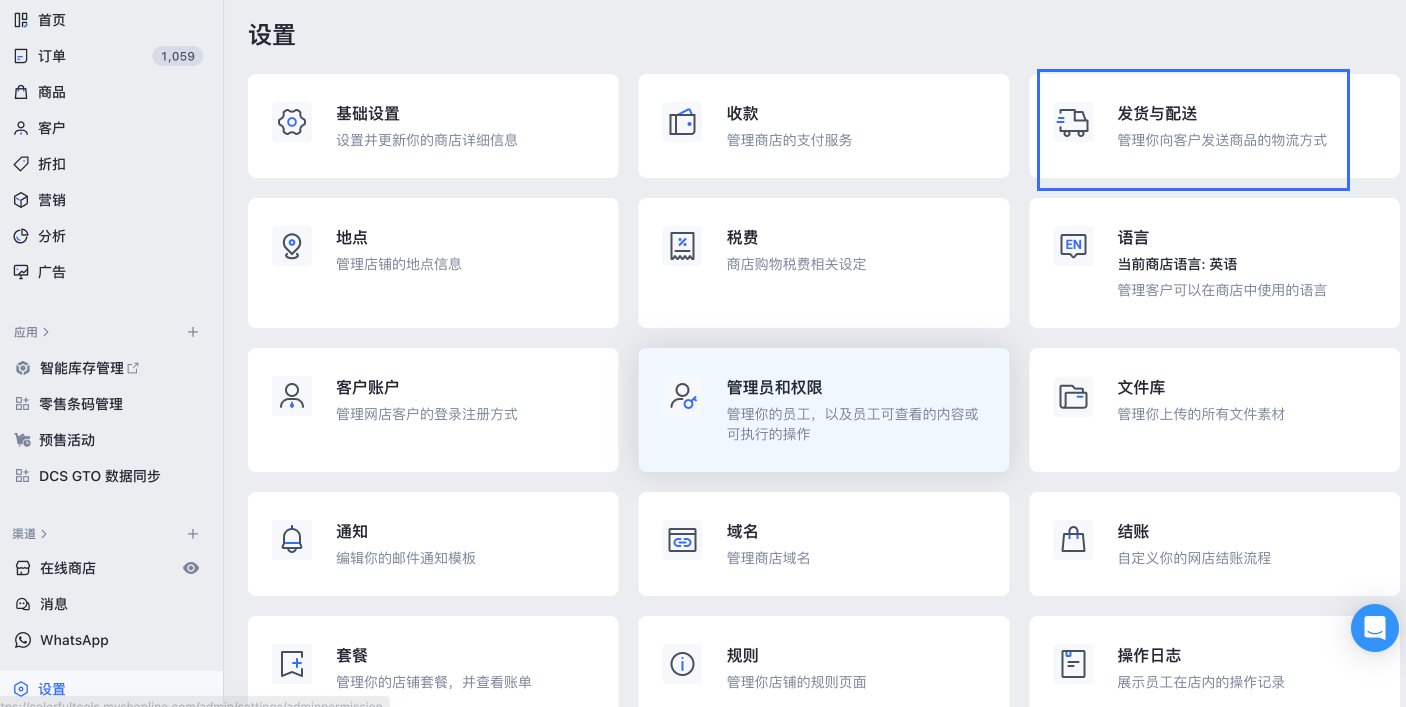Click the 广告 advertising icon
The image size is (1406, 707).
[21, 272]
